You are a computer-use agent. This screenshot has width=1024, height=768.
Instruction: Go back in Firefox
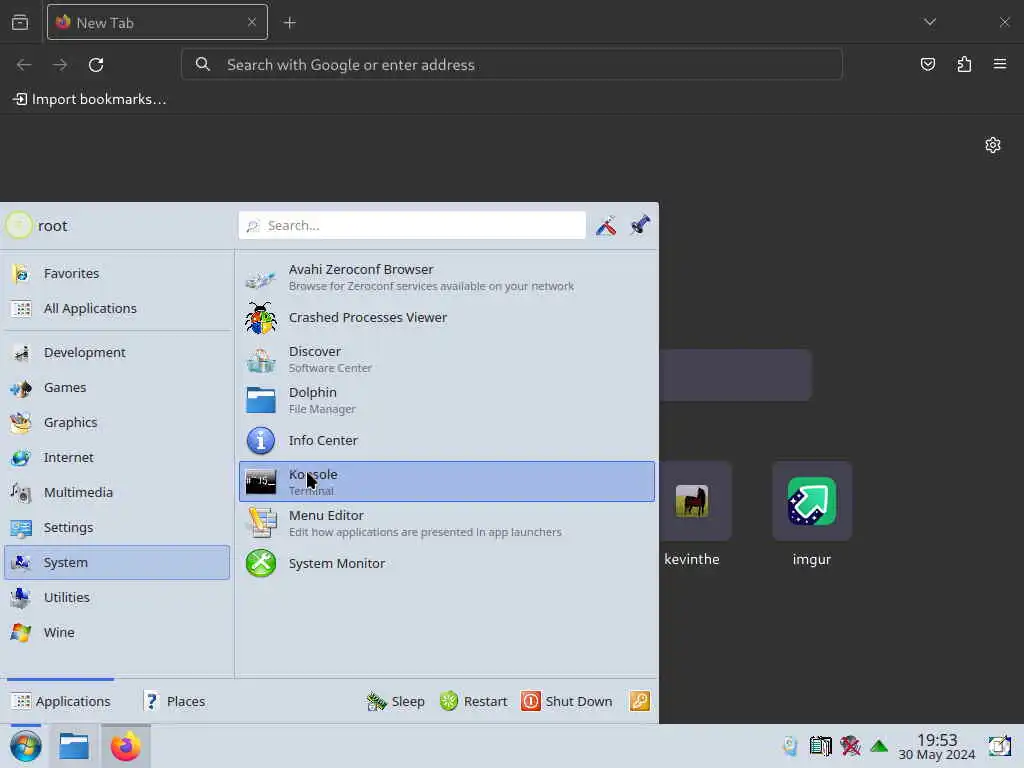[24, 65]
